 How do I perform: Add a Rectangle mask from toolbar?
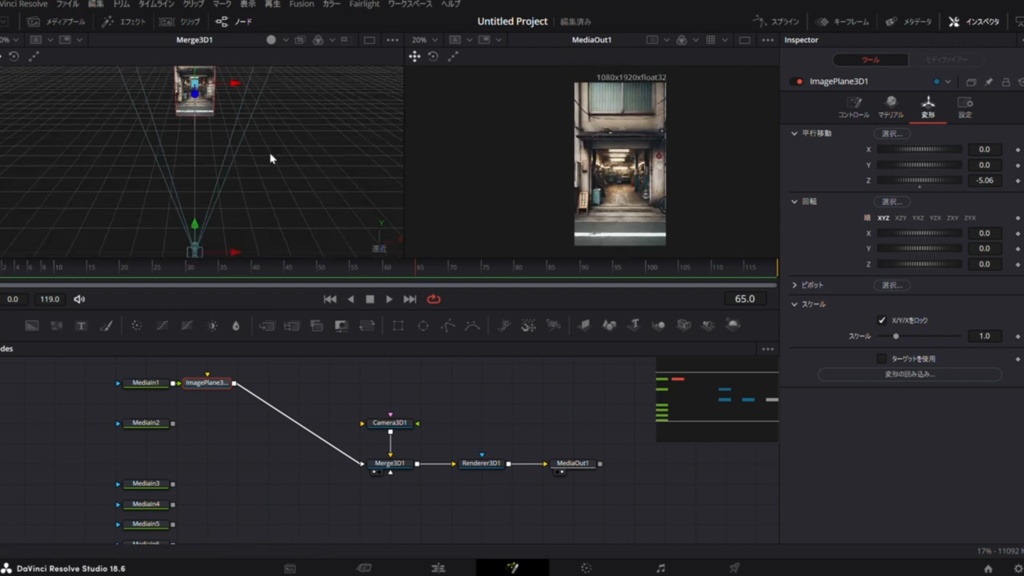pyautogui.click(x=398, y=326)
